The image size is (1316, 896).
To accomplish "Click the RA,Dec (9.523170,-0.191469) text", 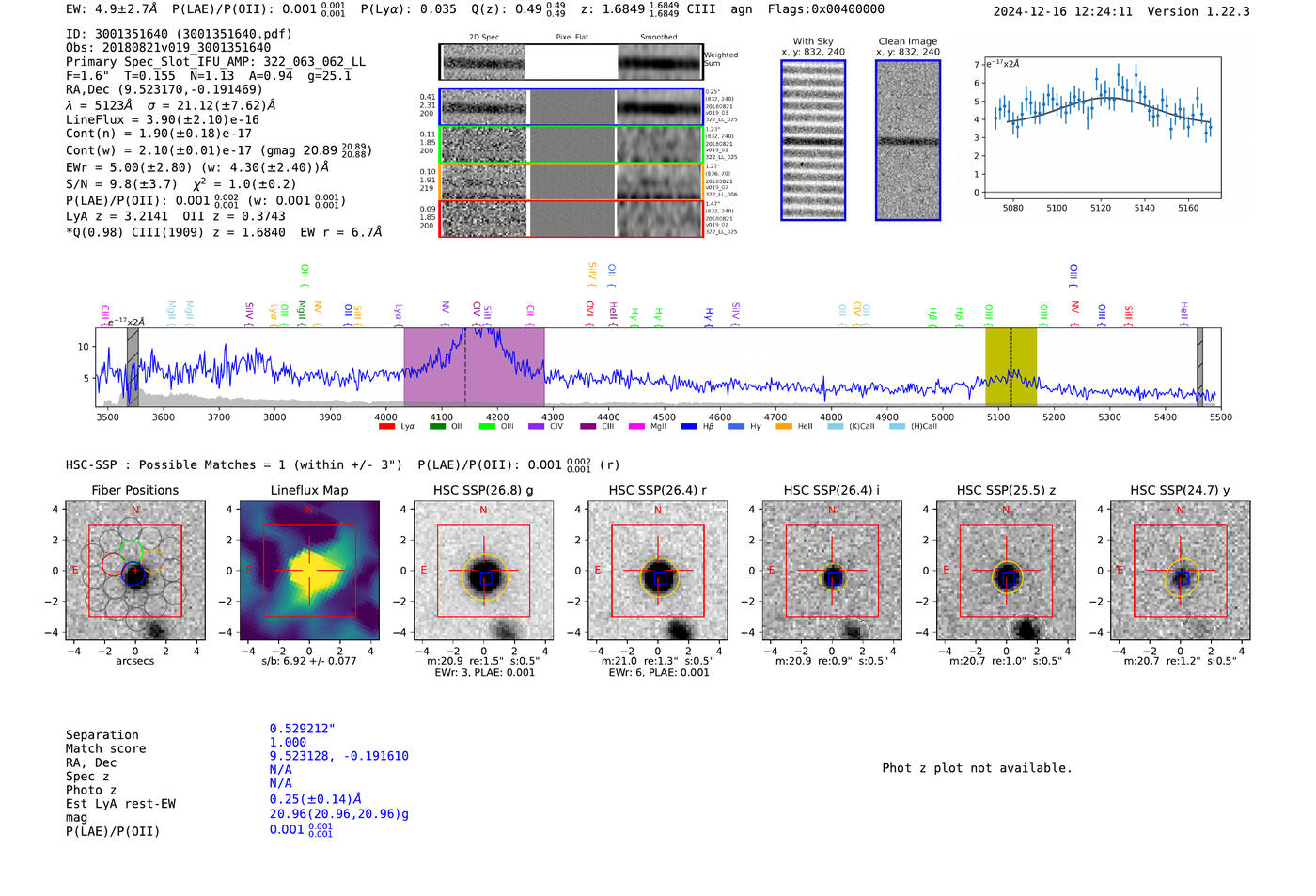I will [x=164, y=90].
